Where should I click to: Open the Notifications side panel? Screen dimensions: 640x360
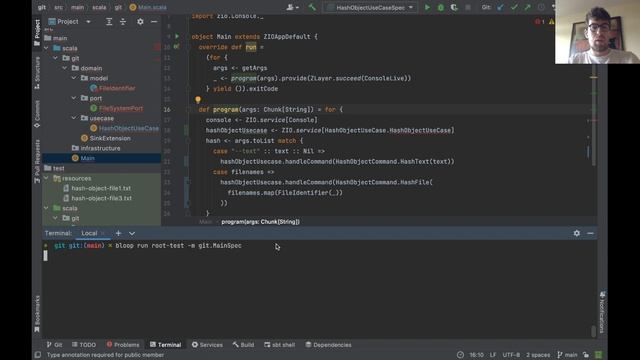click(x=602, y=312)
